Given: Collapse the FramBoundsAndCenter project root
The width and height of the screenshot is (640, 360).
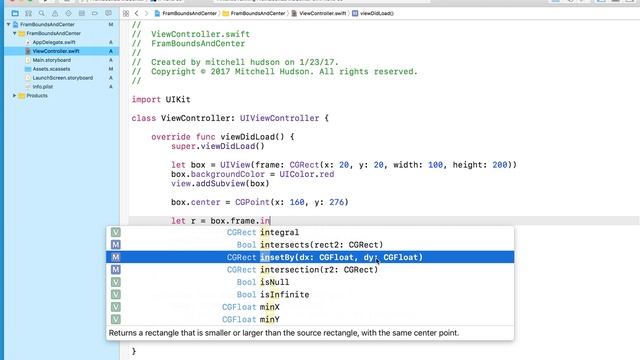Looking at the screenshot, I should pos(8,24).
